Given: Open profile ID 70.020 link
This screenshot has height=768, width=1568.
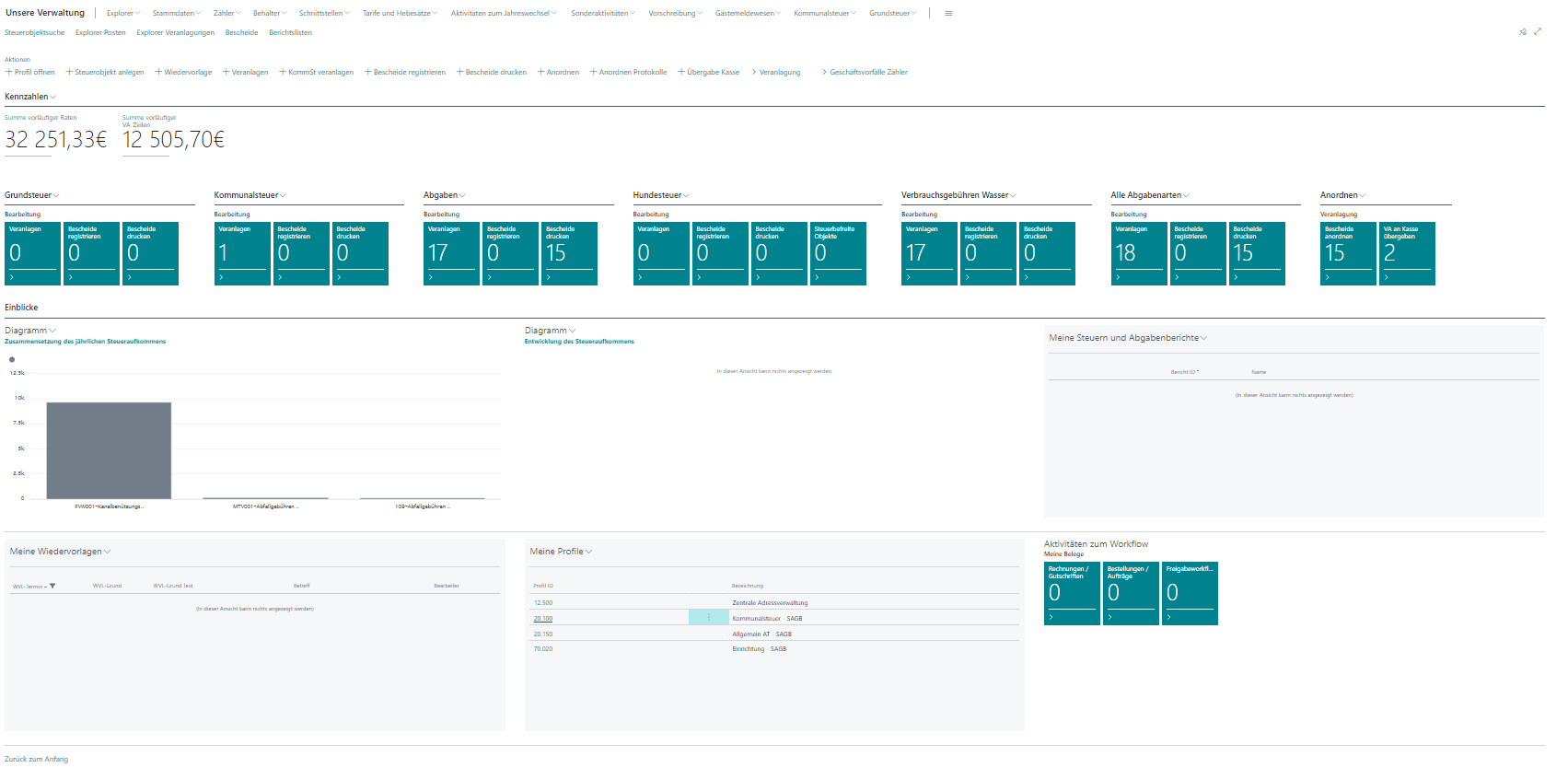Looking at the screenshot, I should [543, 649].
